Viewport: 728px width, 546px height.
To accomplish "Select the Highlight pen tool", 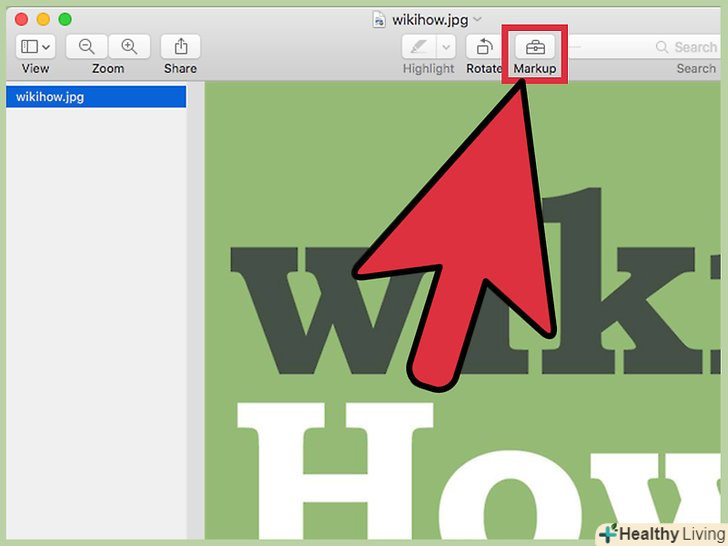I will (x=419, y=46).
